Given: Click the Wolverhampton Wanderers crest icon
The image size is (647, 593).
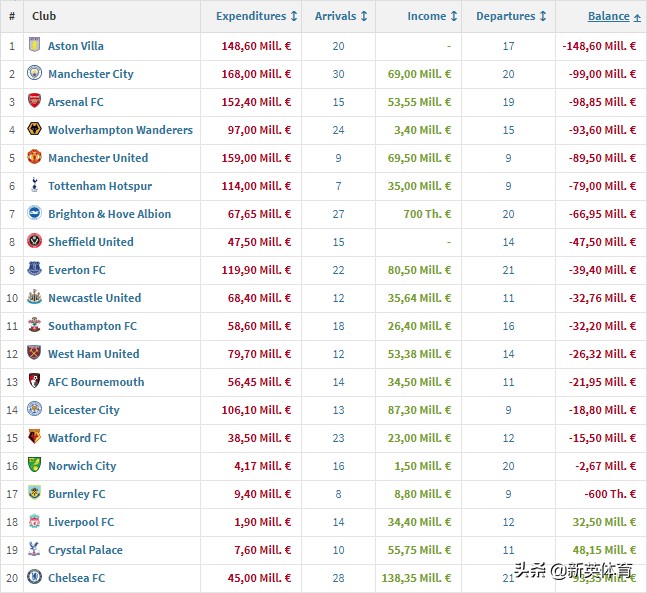Looking at the screenshot, I should pyautogui.click(x=35, y=130).
